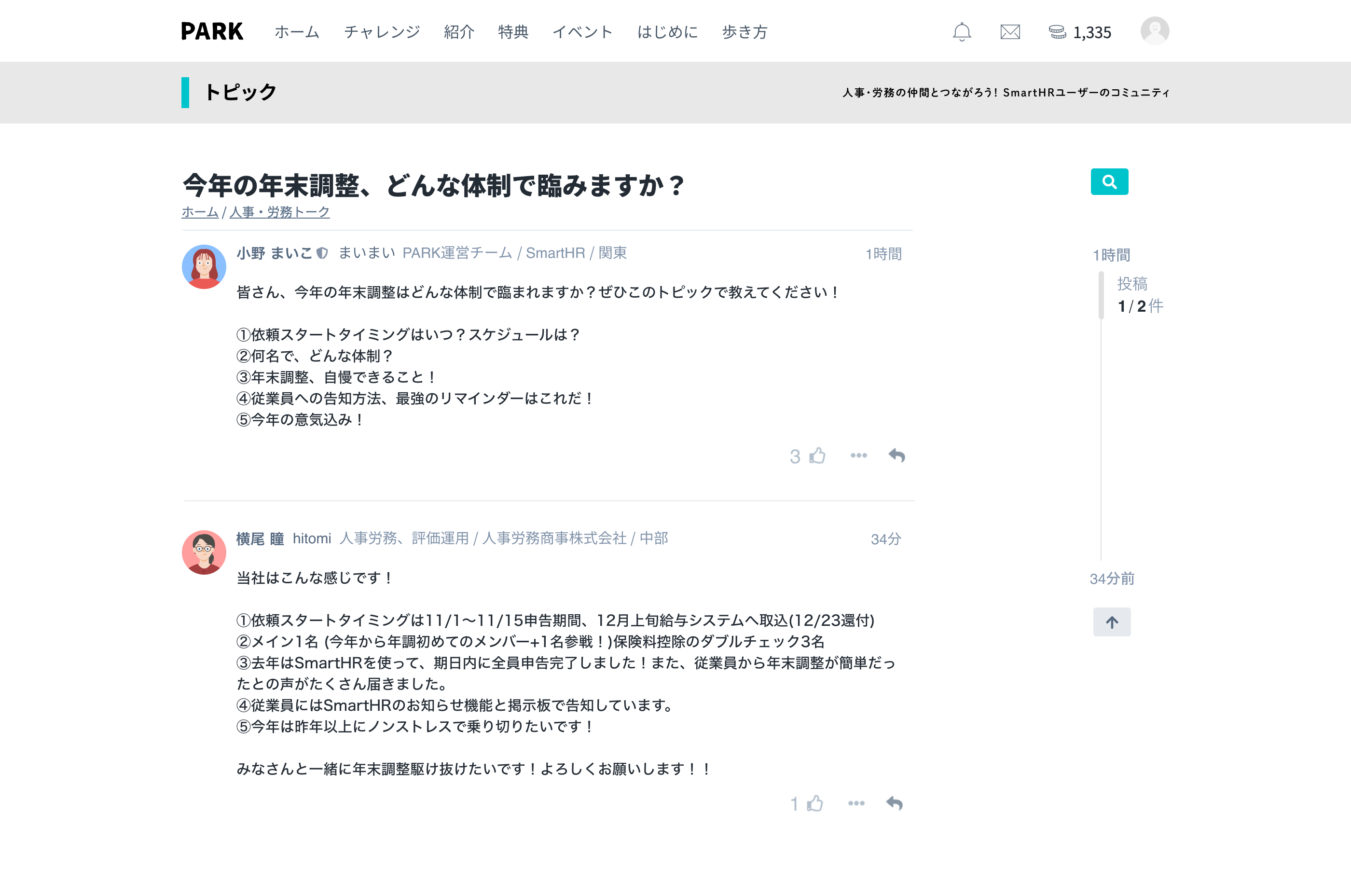Click the moderator shield icon by 小野 まいこ
Screen dimensions: 1351x896
(x=322, y=253)
